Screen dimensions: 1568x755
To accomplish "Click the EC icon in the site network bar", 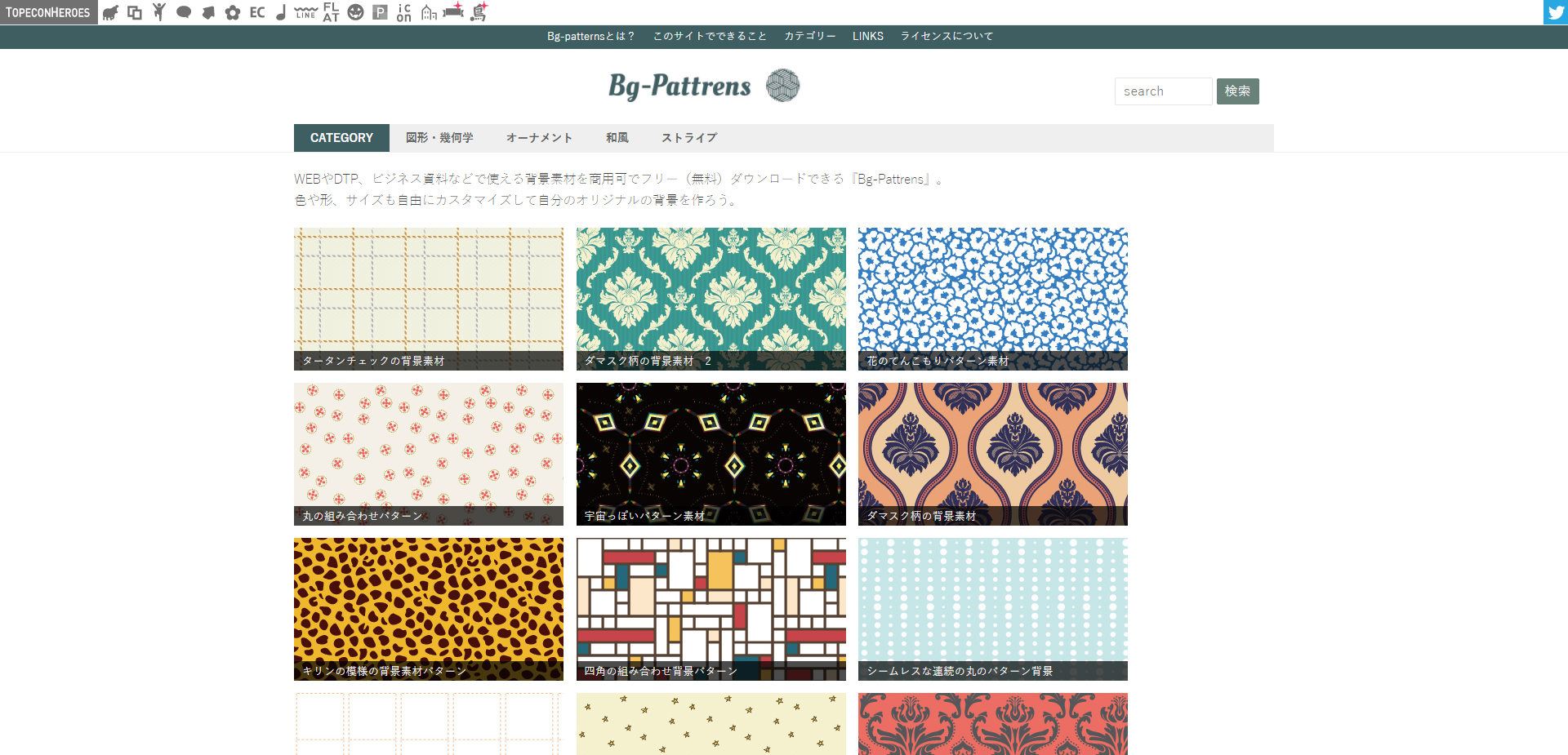I will point(256,12).
